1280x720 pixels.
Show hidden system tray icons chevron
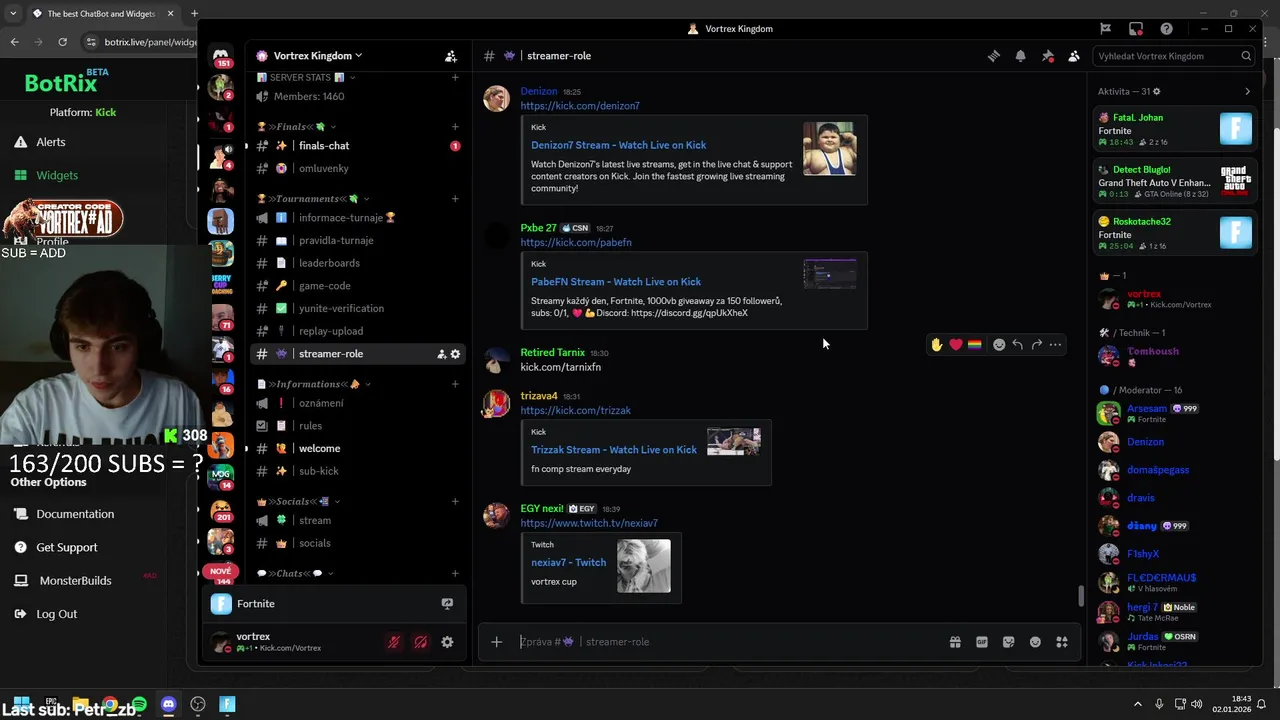[1137, 704]
